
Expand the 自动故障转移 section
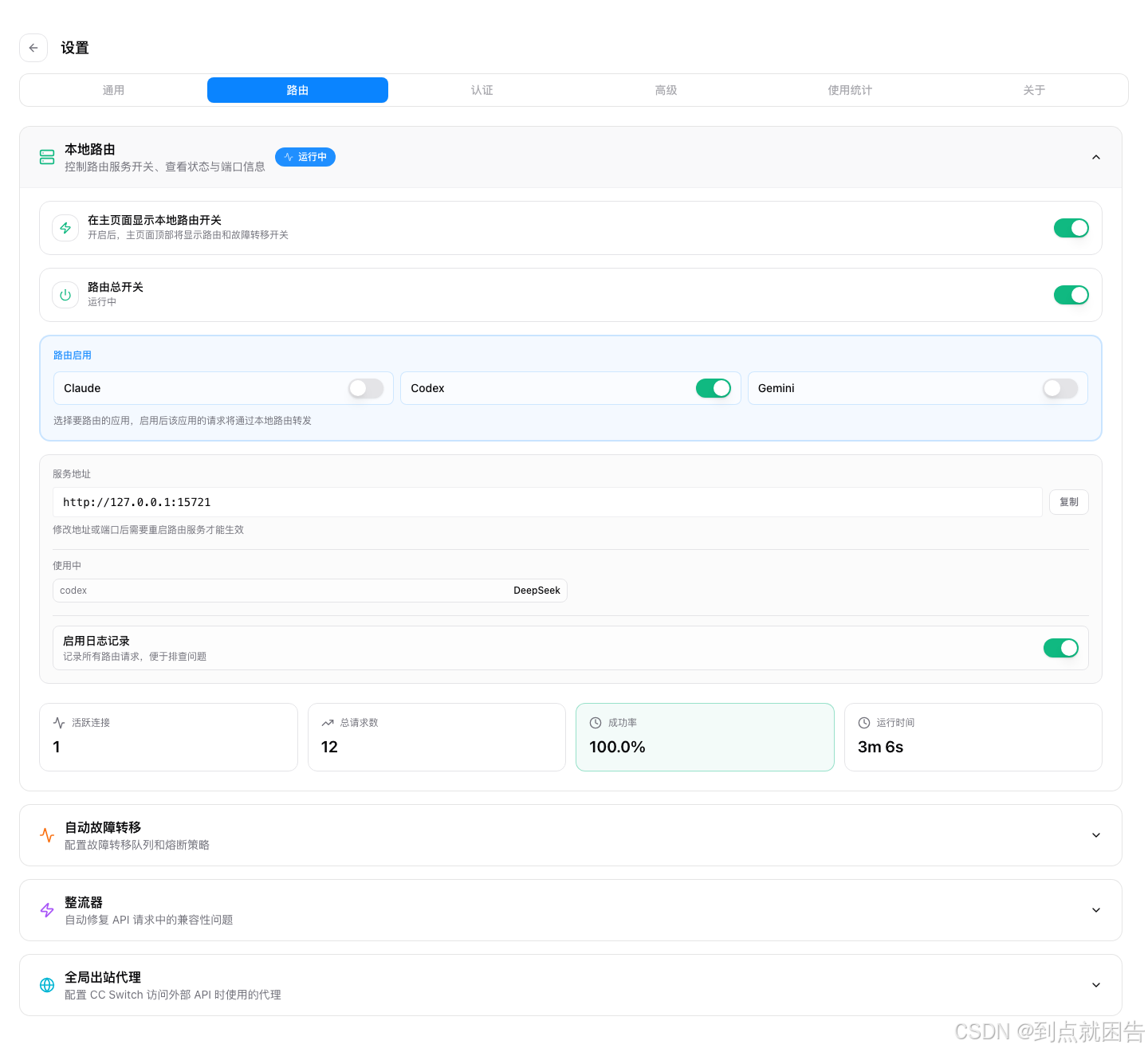pos(1096,835)
